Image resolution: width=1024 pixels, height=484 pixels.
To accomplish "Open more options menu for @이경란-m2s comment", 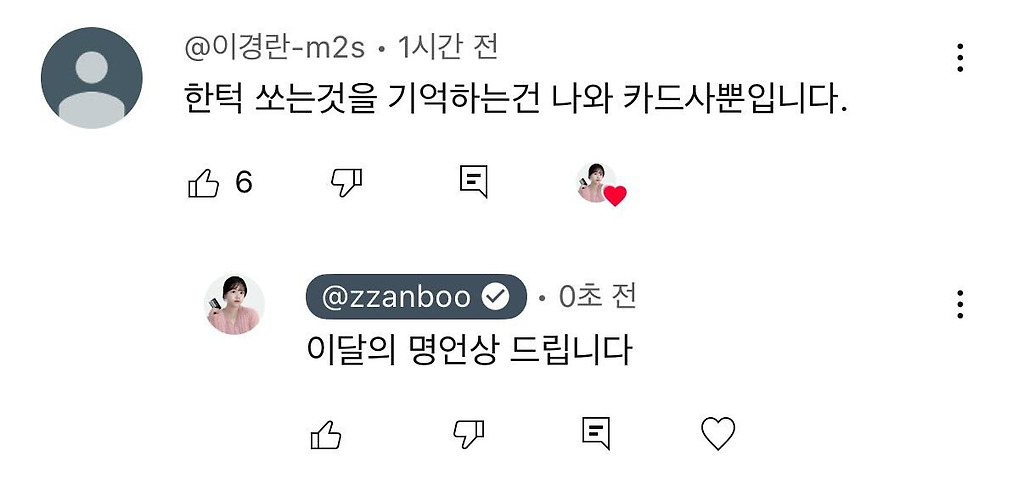I will pyautogui.click(x=959, y=57).
